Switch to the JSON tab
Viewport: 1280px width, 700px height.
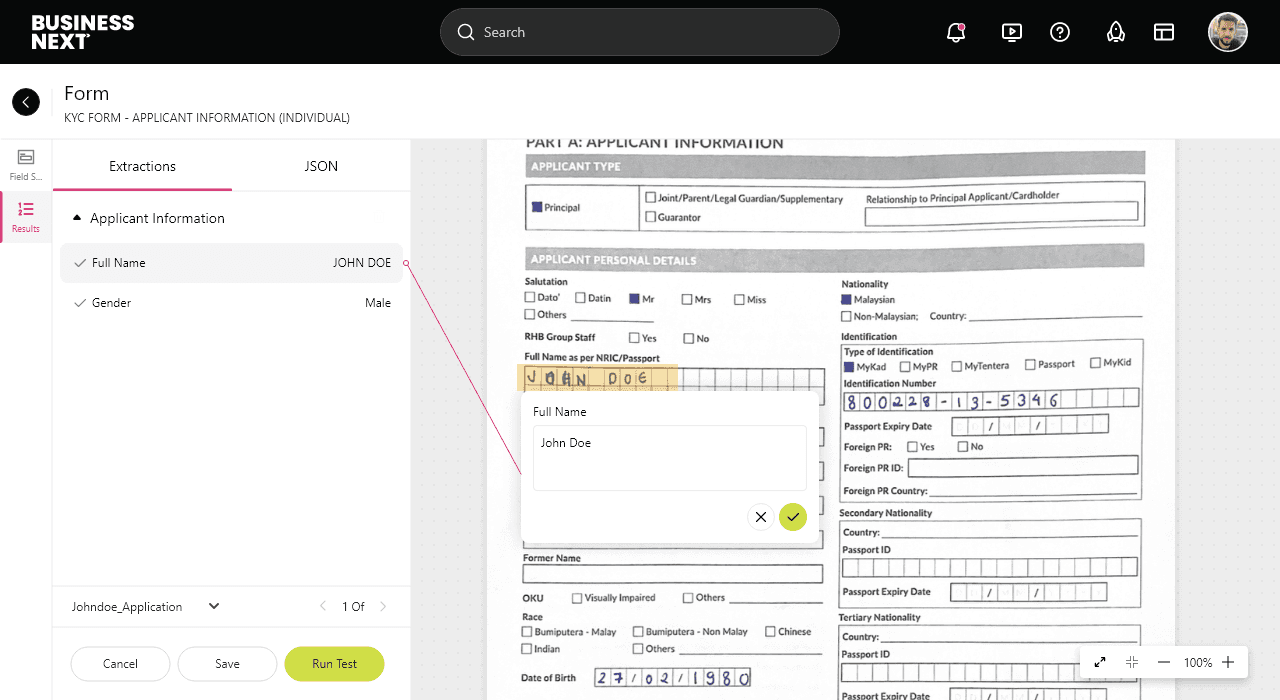(321, 166)
